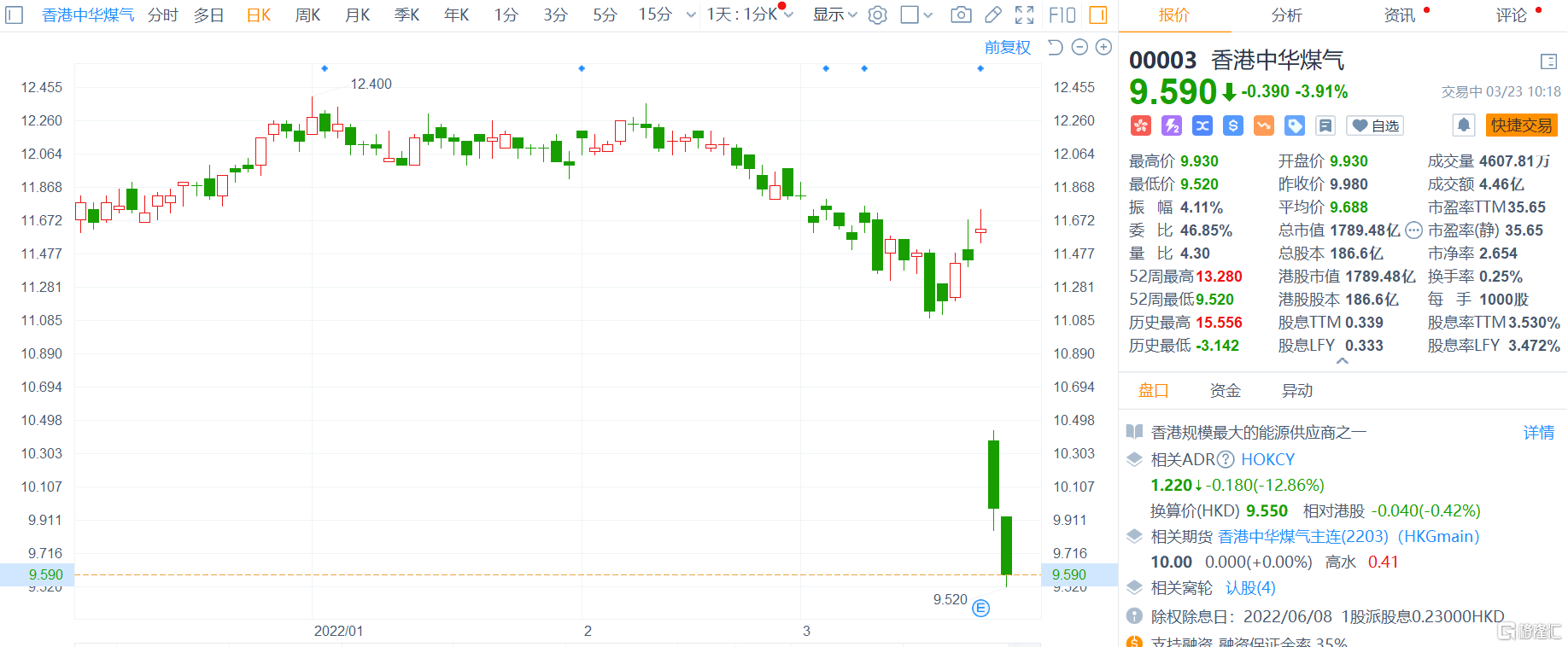This screenshot has height=647, width=1568.
Task: Click the blue dollar sign icon
Action: [1232, 125]
